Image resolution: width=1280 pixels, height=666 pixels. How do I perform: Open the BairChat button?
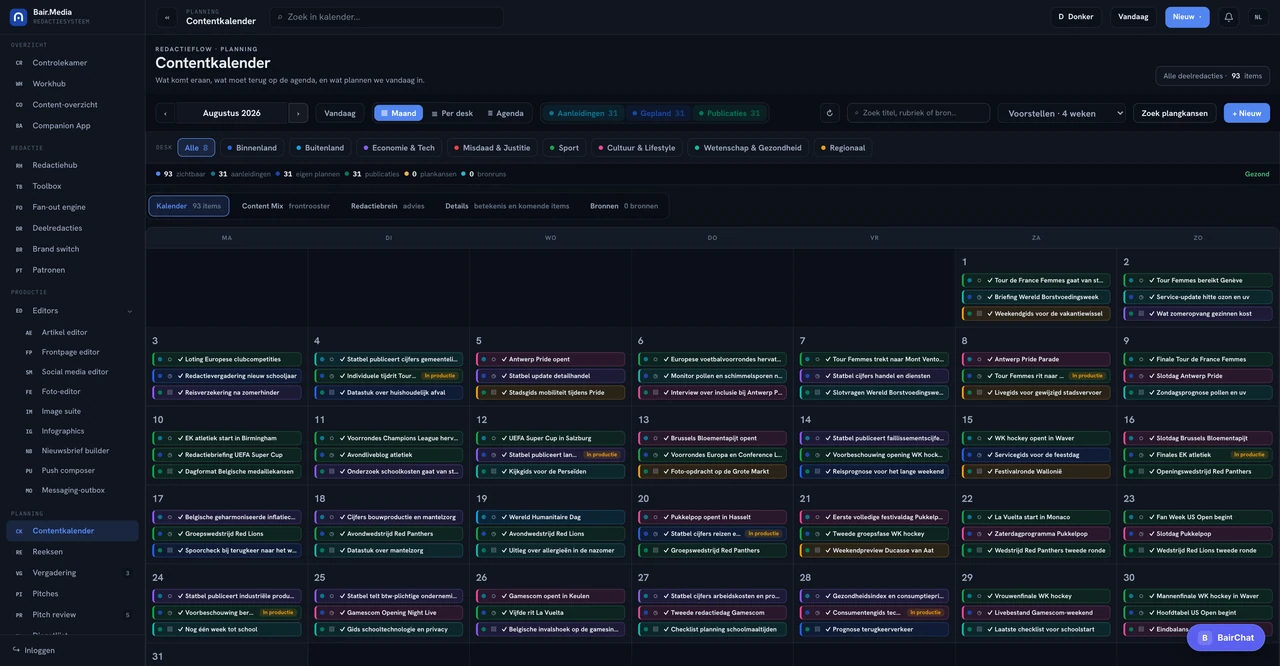click(1226, 637)
